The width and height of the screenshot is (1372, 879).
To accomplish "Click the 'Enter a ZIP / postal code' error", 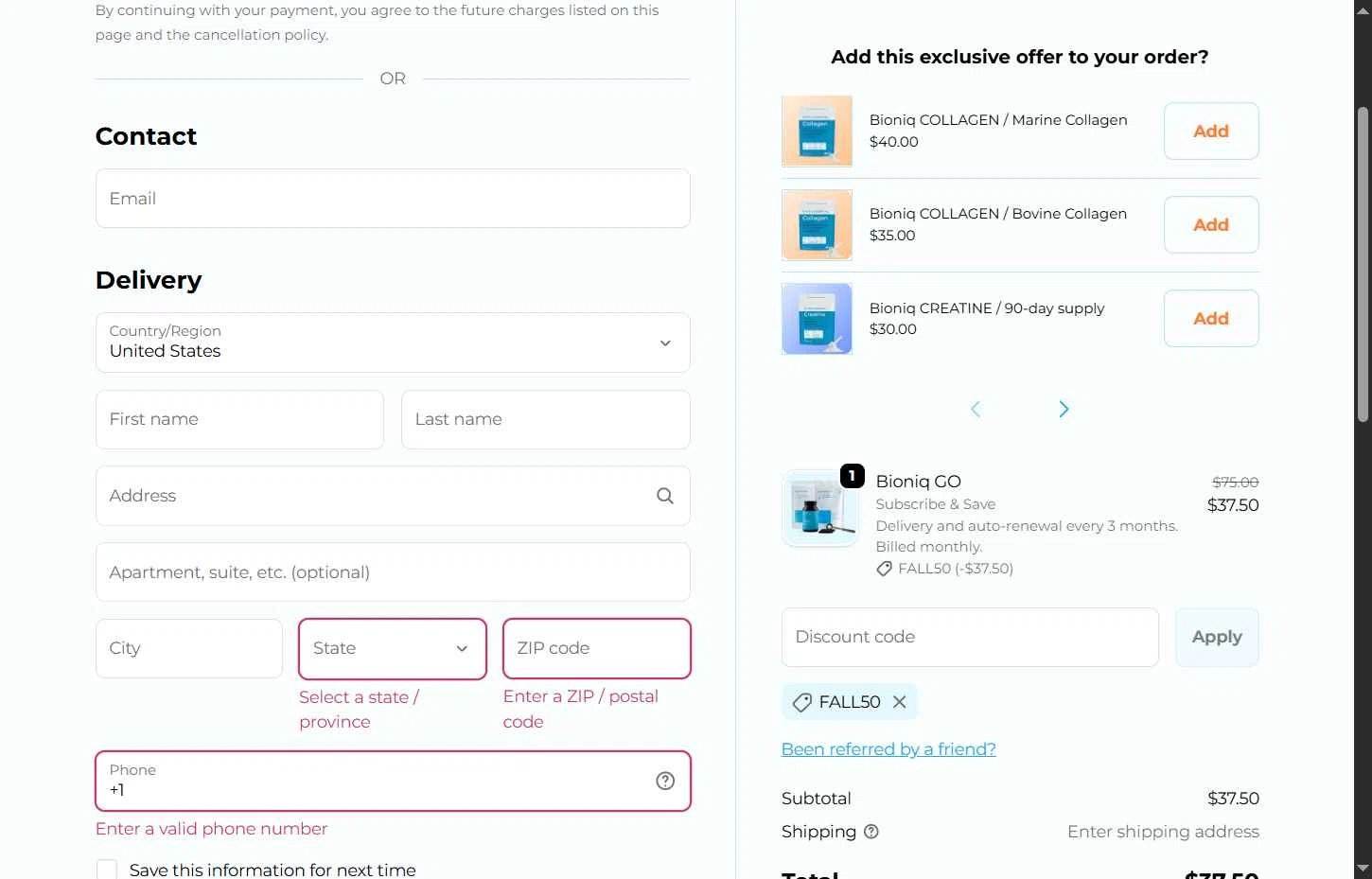I will point(581,709).
